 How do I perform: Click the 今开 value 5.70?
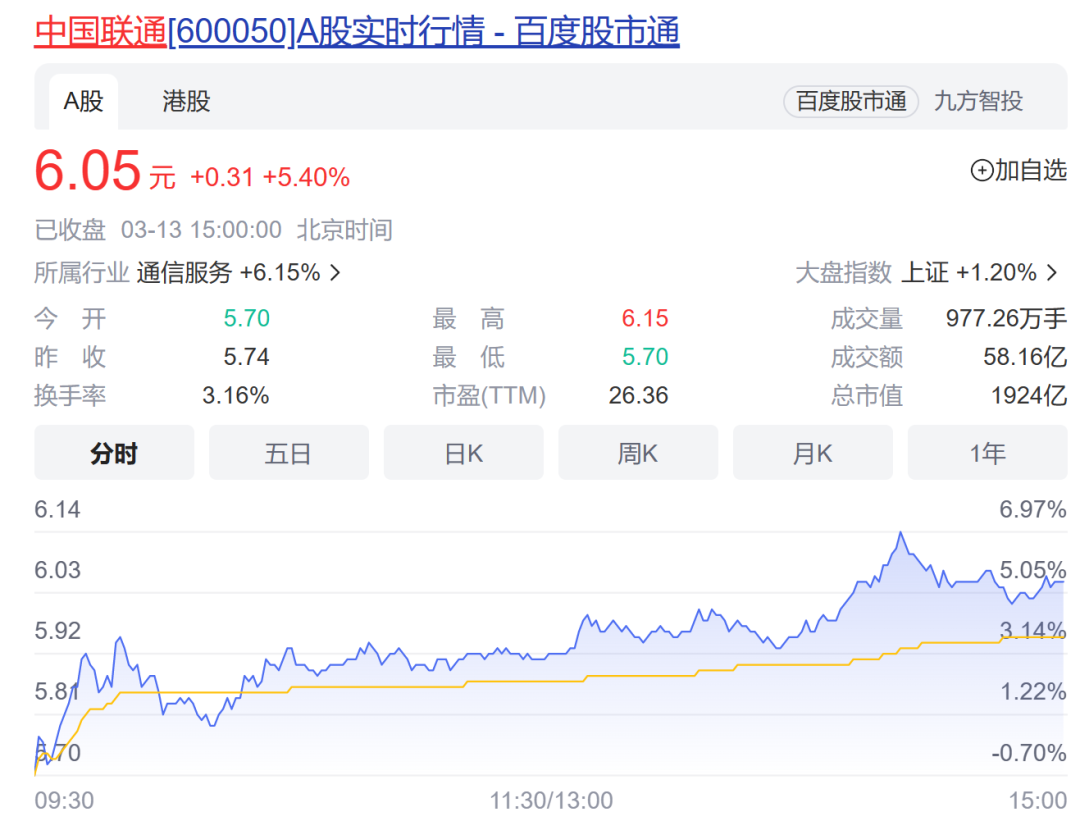(247, 318)
